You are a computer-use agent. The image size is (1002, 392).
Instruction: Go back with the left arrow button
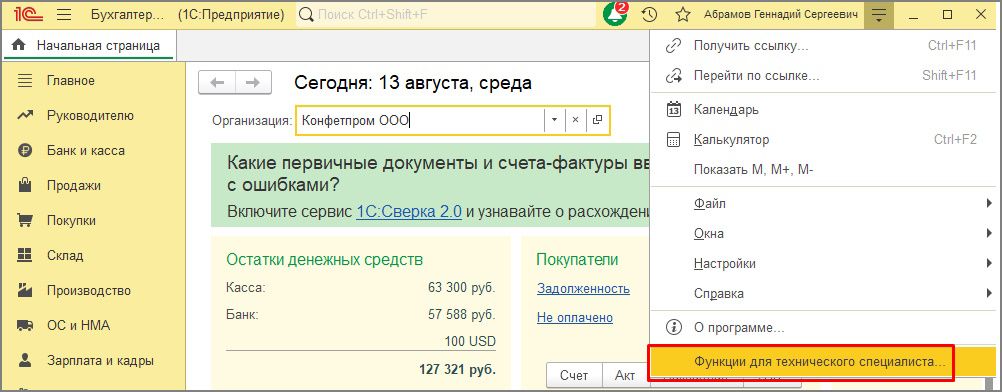(x=217, y=82)
